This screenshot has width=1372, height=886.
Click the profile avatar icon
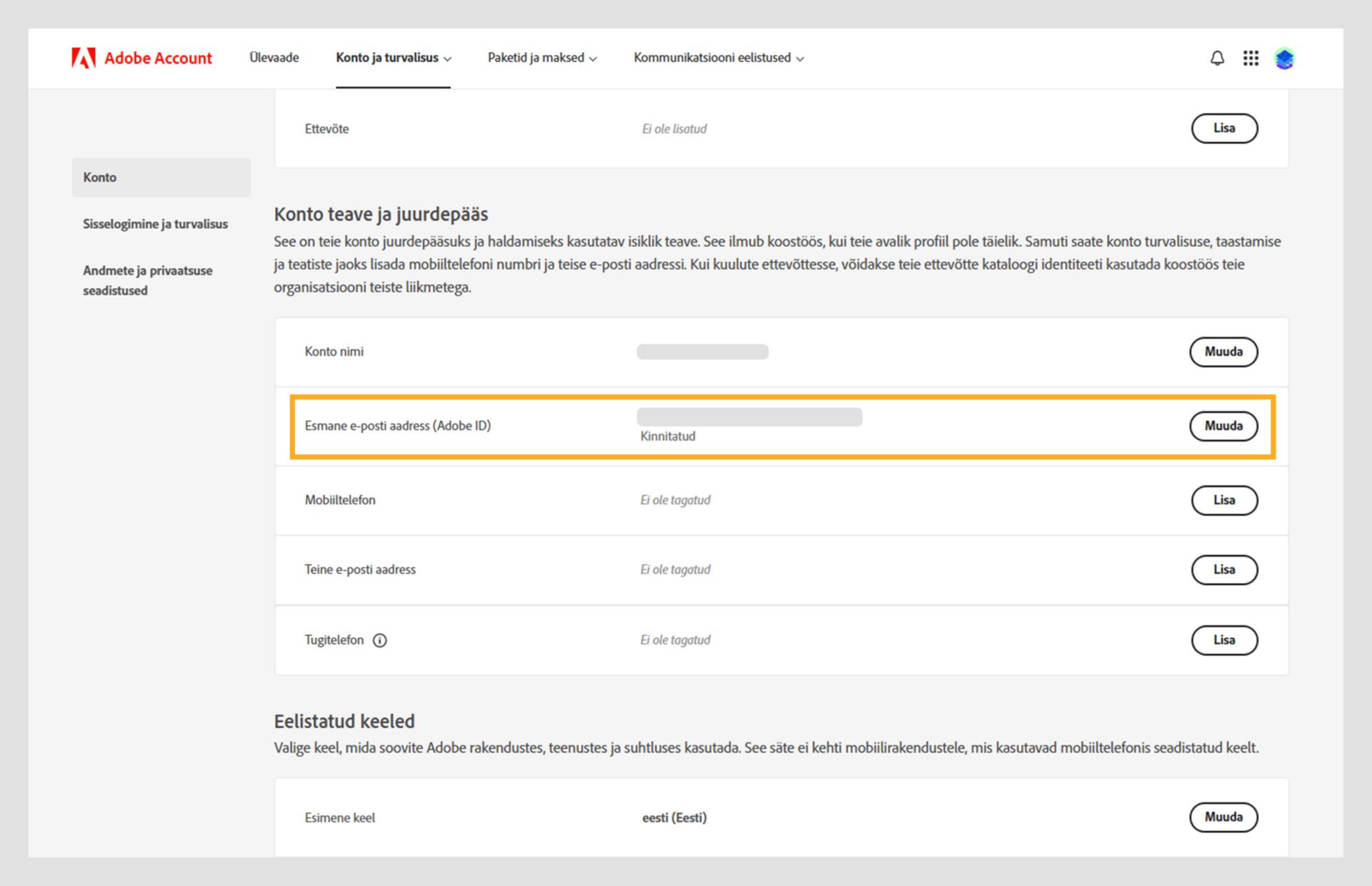[1284, 59]
